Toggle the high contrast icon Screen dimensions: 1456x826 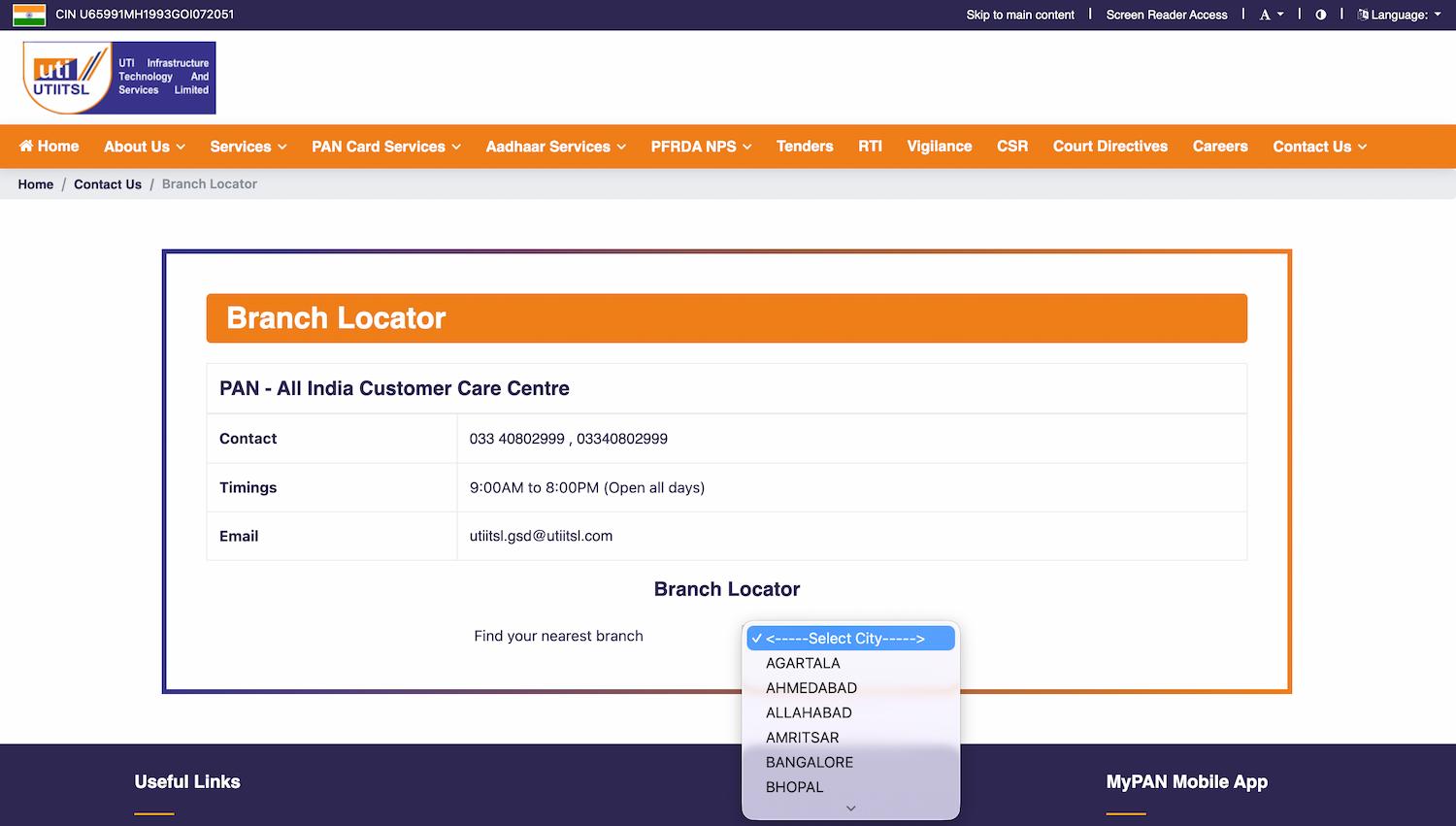[1320, 15]
